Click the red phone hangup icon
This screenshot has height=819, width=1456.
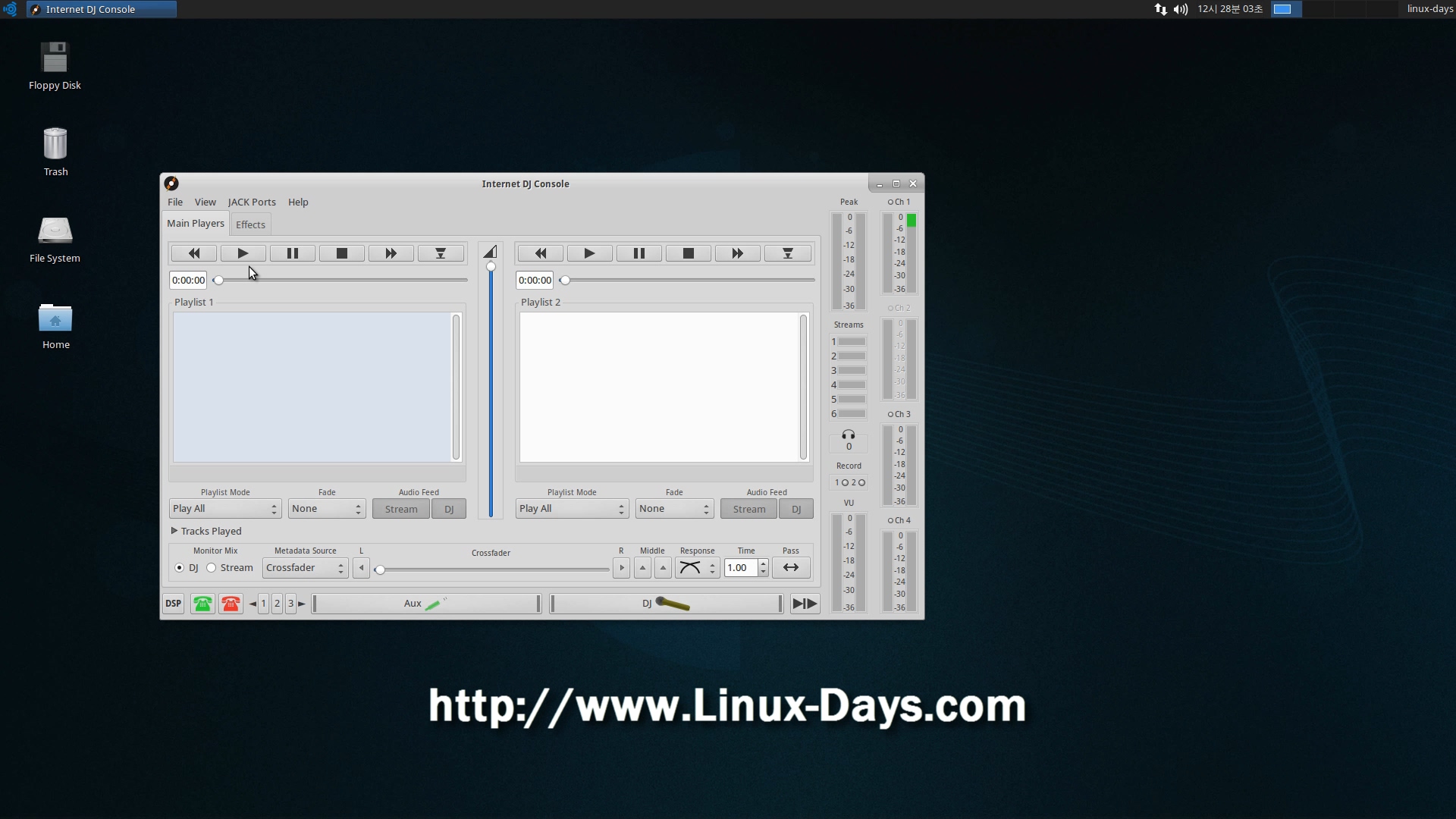pos(231,604)
